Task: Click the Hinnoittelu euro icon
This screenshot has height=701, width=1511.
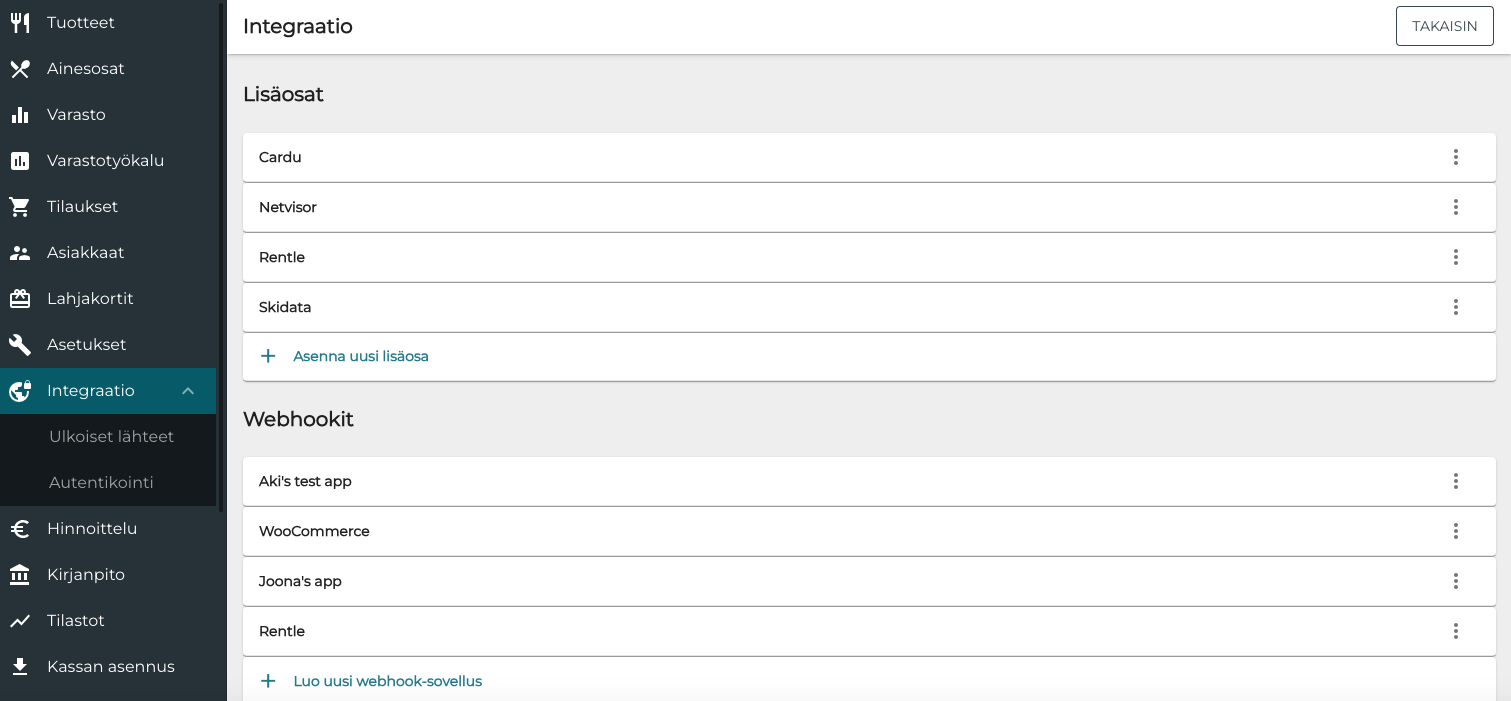Action: click(20, 529)
